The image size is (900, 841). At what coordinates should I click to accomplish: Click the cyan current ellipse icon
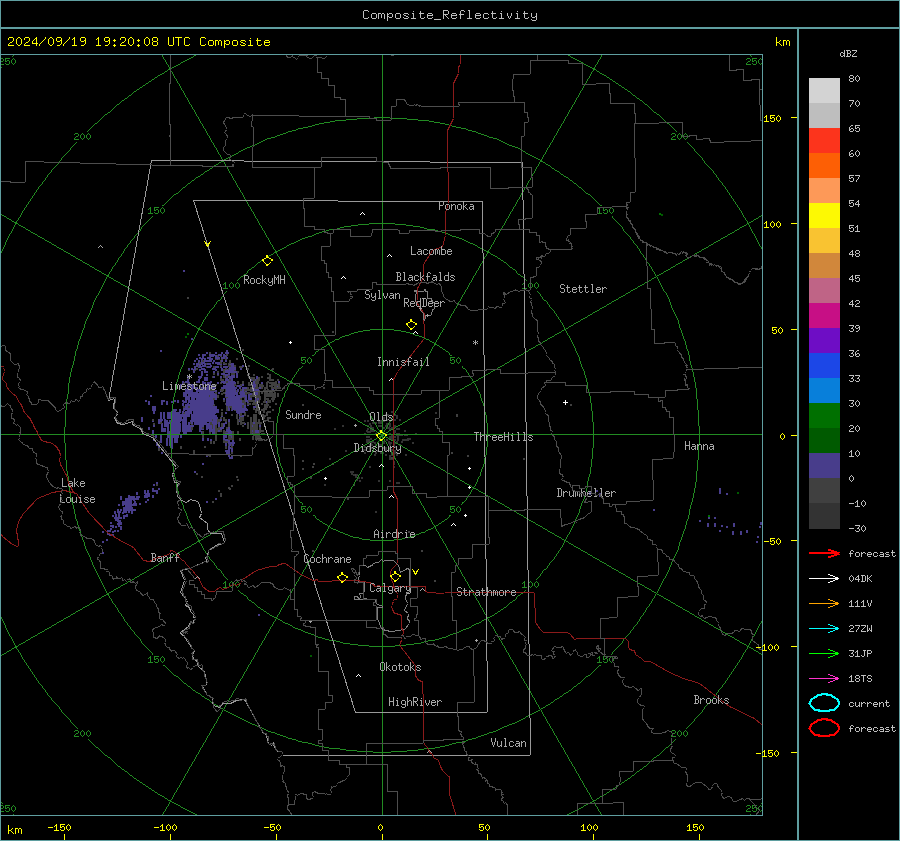tap(824, 703)
